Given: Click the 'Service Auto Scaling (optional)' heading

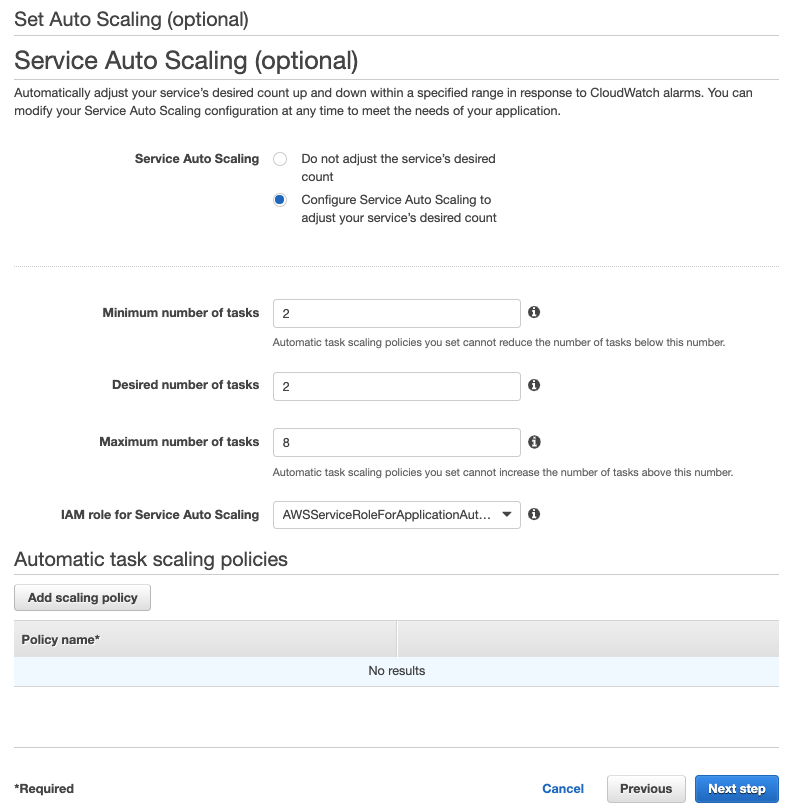Looking at the screenshot, I should pyautogui.click(x=186, y=61).
